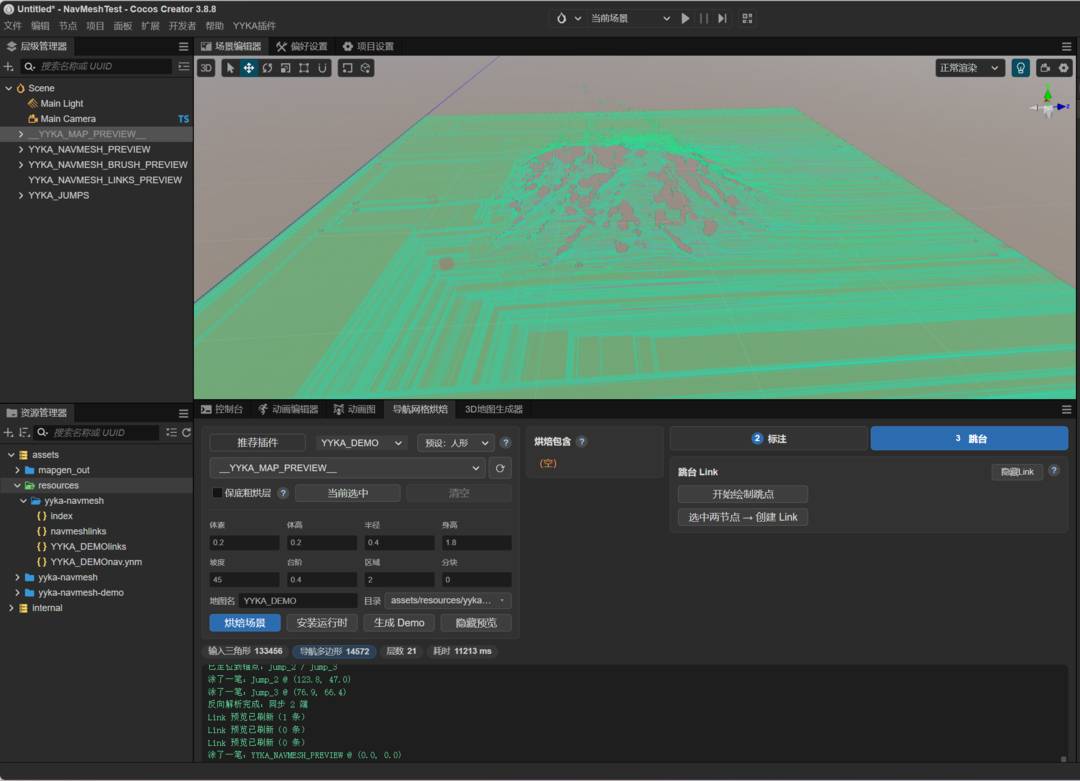
Task: Open the YYKA插件 menu
Action: [254, 26]
